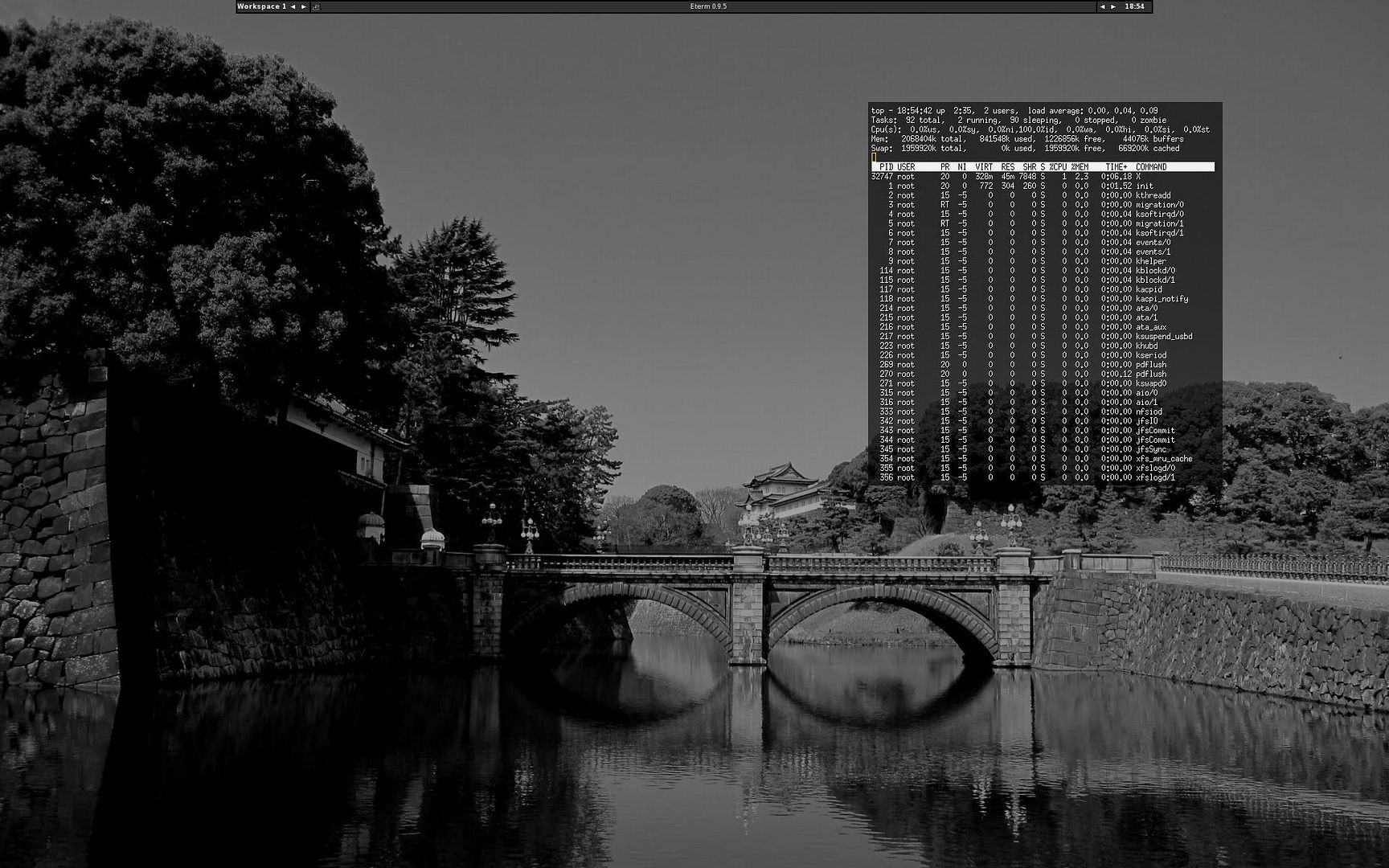
Task: Click the PID column header in top
Action: (886, 167)
